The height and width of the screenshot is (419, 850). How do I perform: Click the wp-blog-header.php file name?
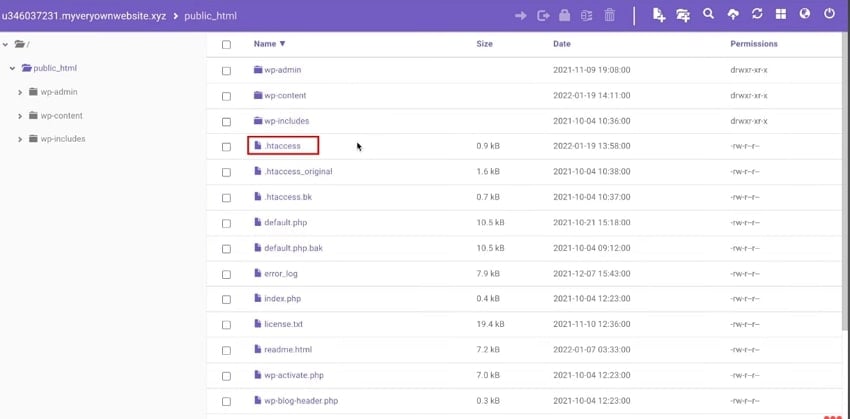point(301,401)
